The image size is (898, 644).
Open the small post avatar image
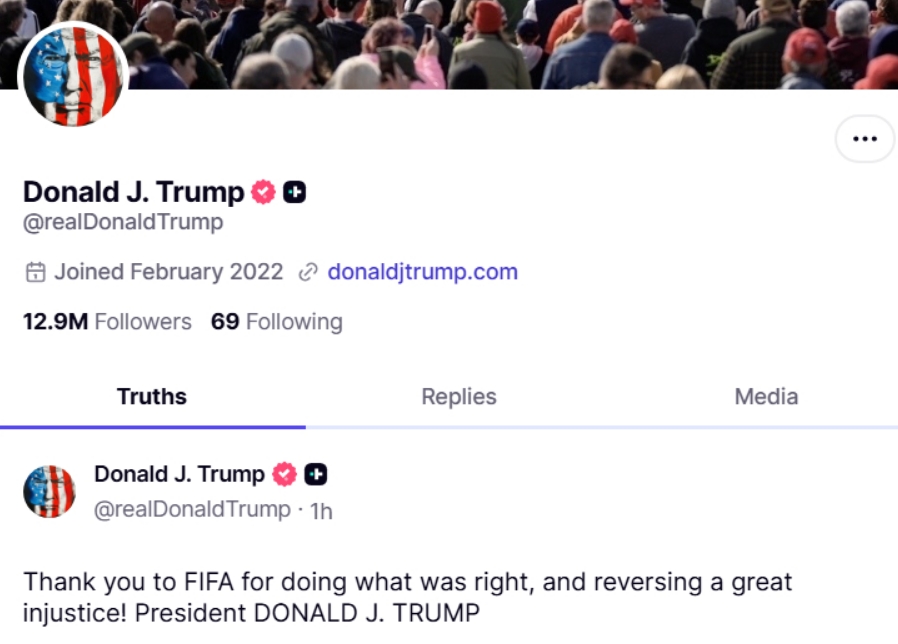pyautogui.click(x=49, y=492)
